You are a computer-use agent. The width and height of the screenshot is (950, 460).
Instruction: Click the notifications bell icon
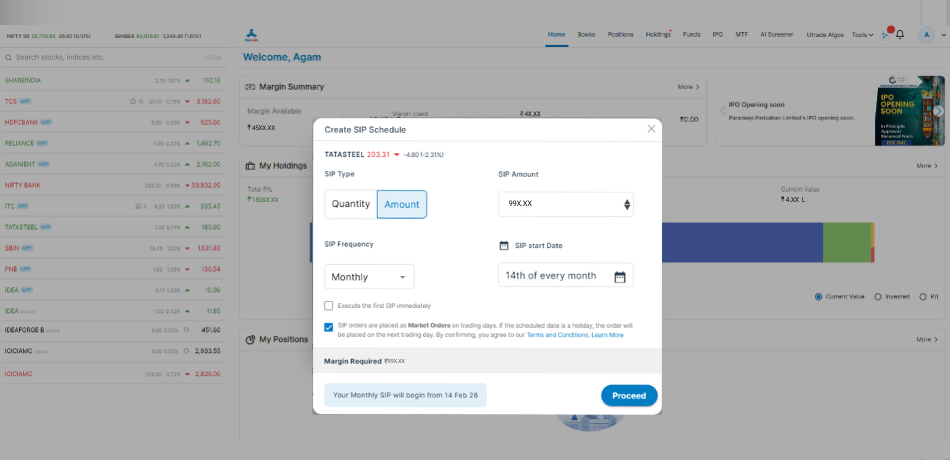(900, 35)
